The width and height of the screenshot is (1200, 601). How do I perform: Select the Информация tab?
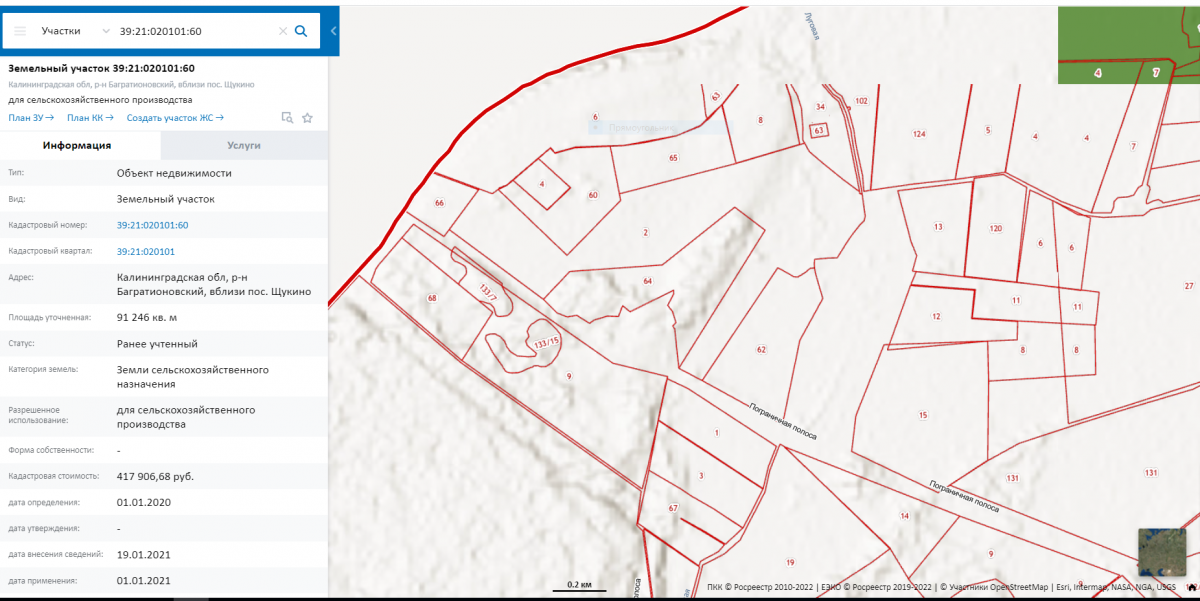[x=76, y=145]
